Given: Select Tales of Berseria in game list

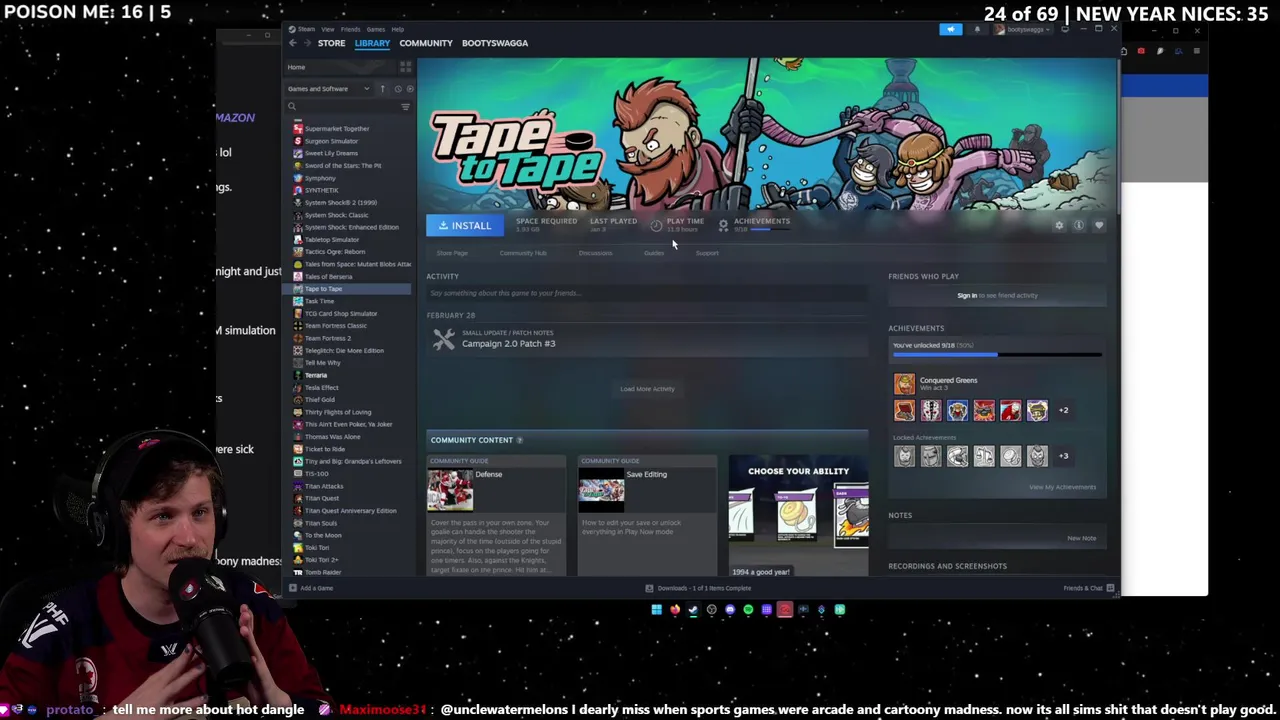Looking at the screenshot, I should tap(328, 276).
